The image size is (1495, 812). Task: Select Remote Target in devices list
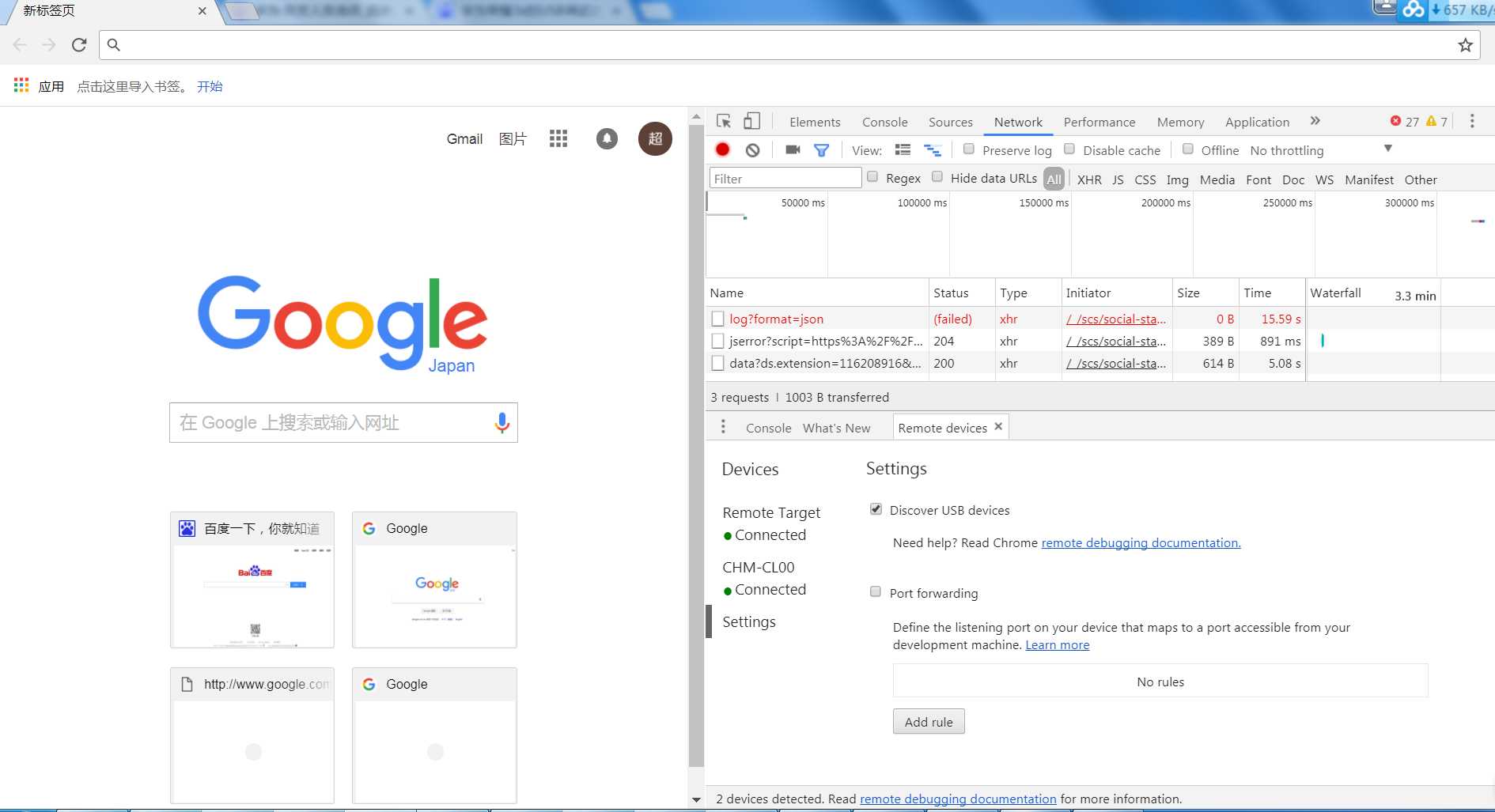point(771,523)
